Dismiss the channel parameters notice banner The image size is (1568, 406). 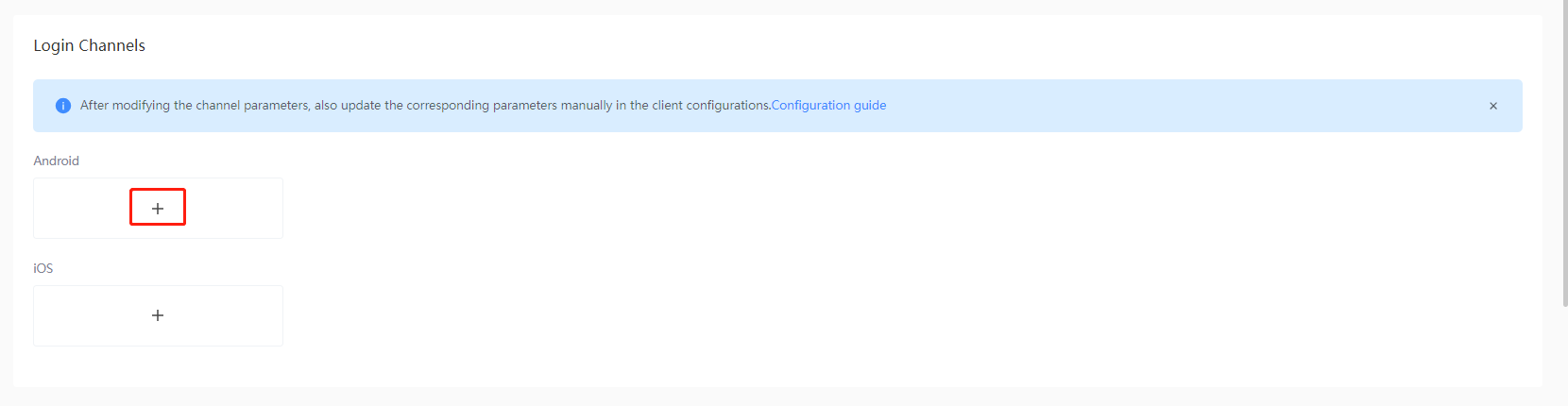pyautogui.click(x=1493, y=106)
